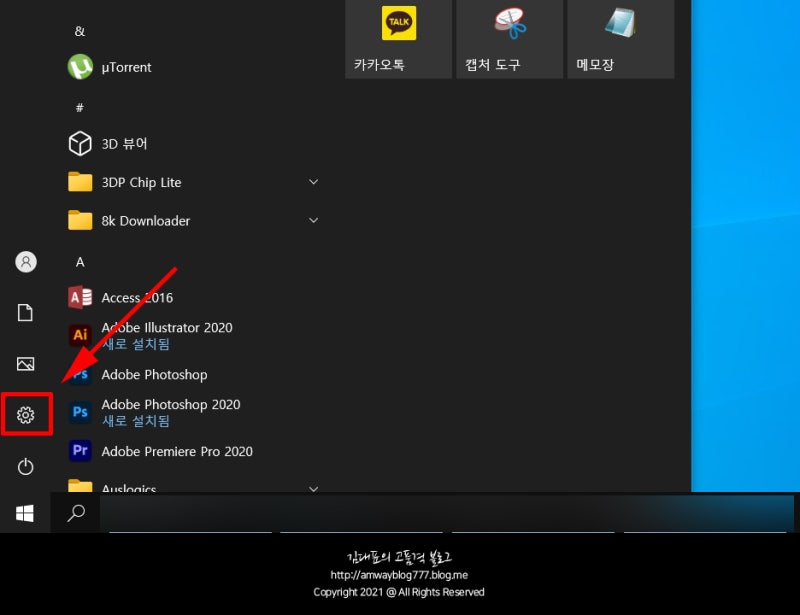The width and height of the screenshot is (800, 615).
Task: Open the Pictures folder sidebar icon
Action: tap(26, 363)
